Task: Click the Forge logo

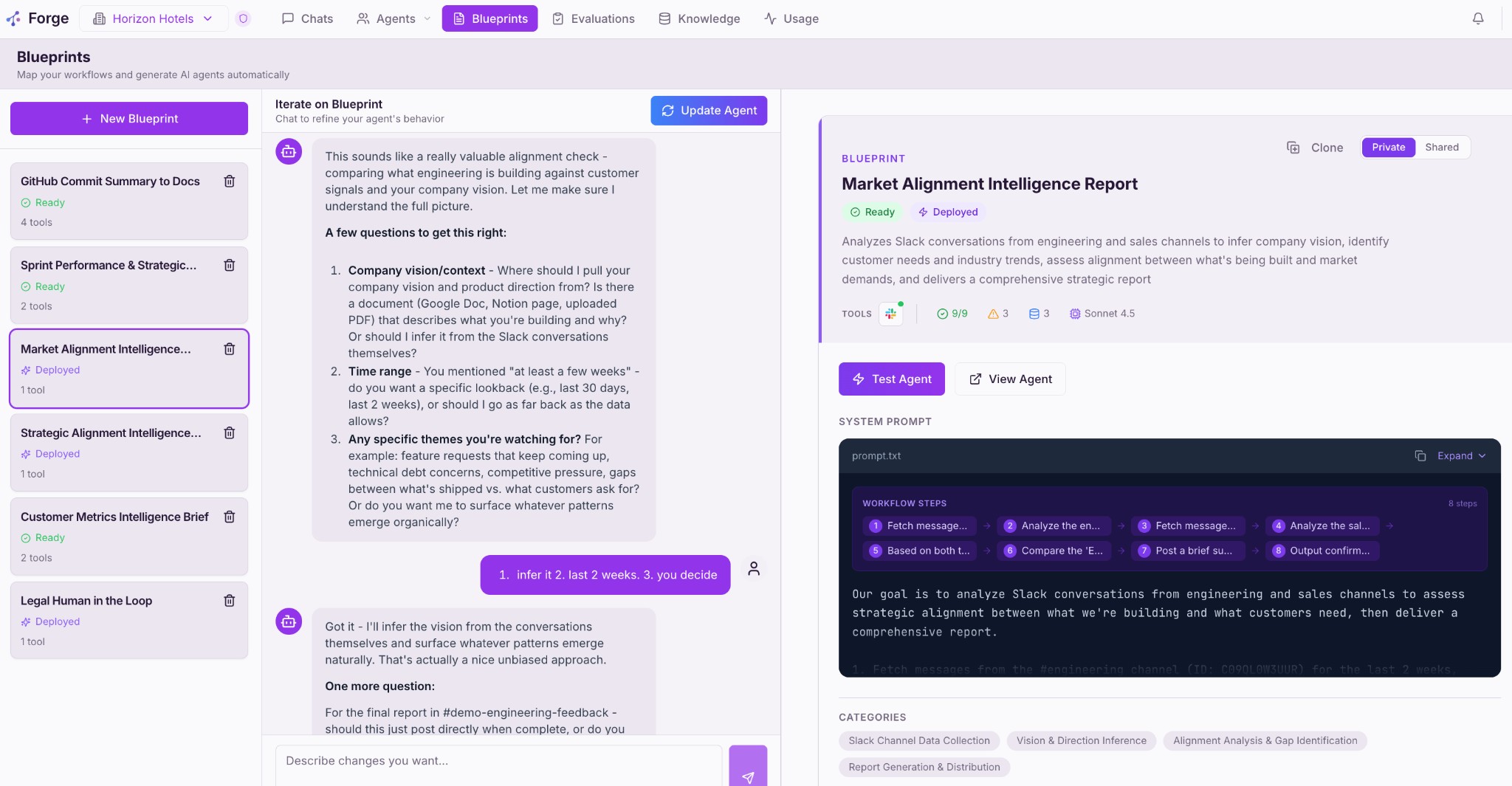Action: click(x=38, y=18)
